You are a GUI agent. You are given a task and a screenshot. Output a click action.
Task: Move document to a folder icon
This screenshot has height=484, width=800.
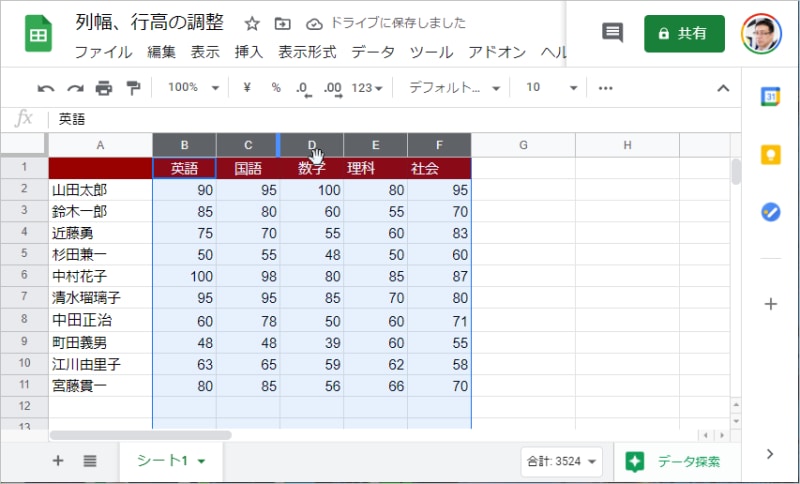[282, 23]
